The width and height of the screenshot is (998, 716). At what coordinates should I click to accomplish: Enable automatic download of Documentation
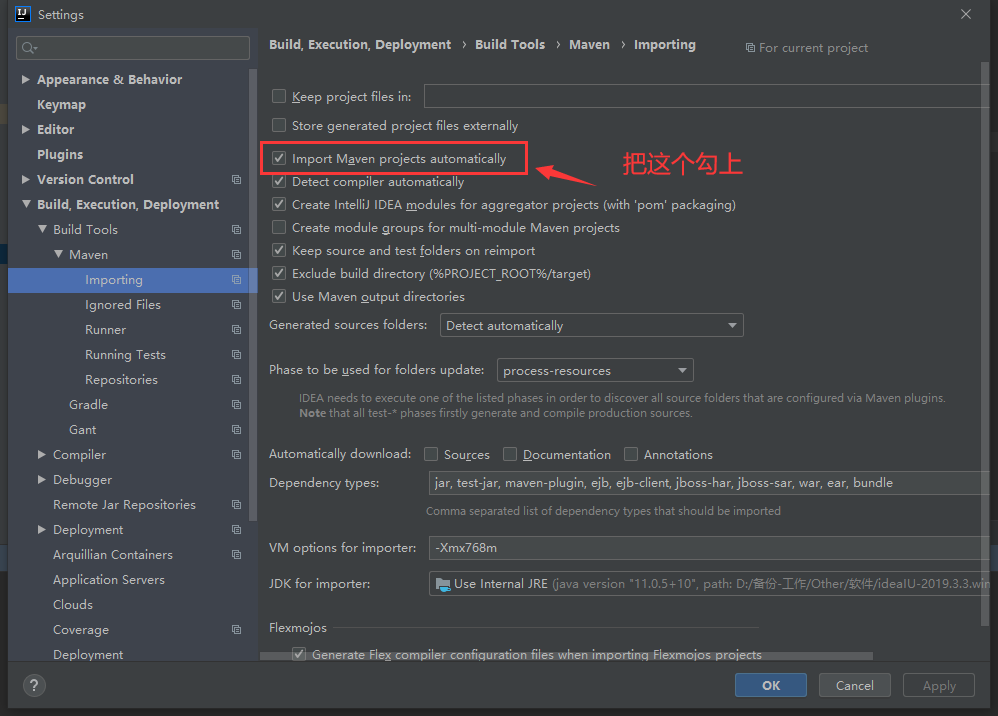pyautogui.click(x=510, y=454)
